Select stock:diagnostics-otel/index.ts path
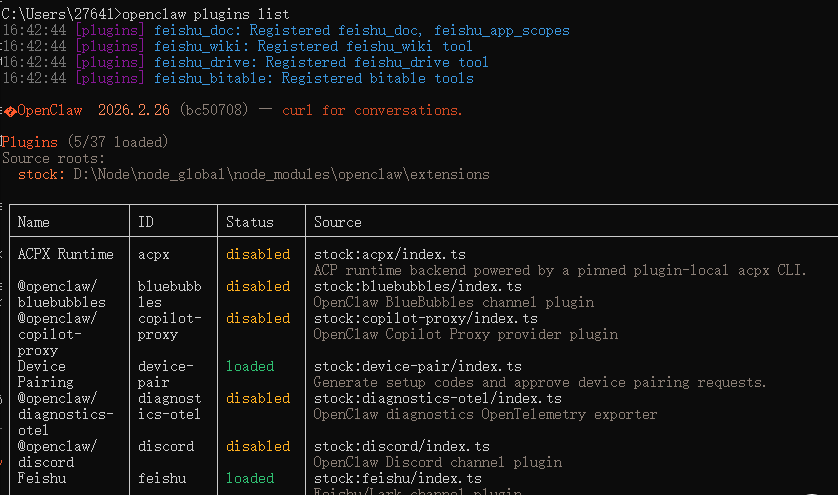838x495 pixels. (x=438, y=398)
